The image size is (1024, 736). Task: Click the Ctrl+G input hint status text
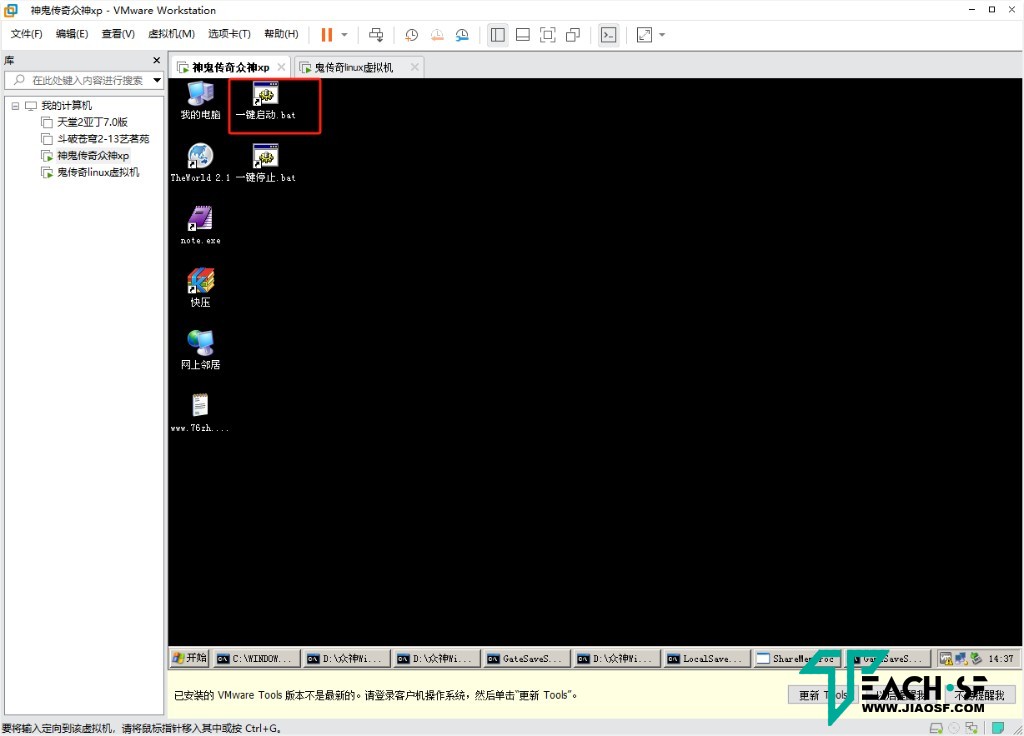click(142, 728)
